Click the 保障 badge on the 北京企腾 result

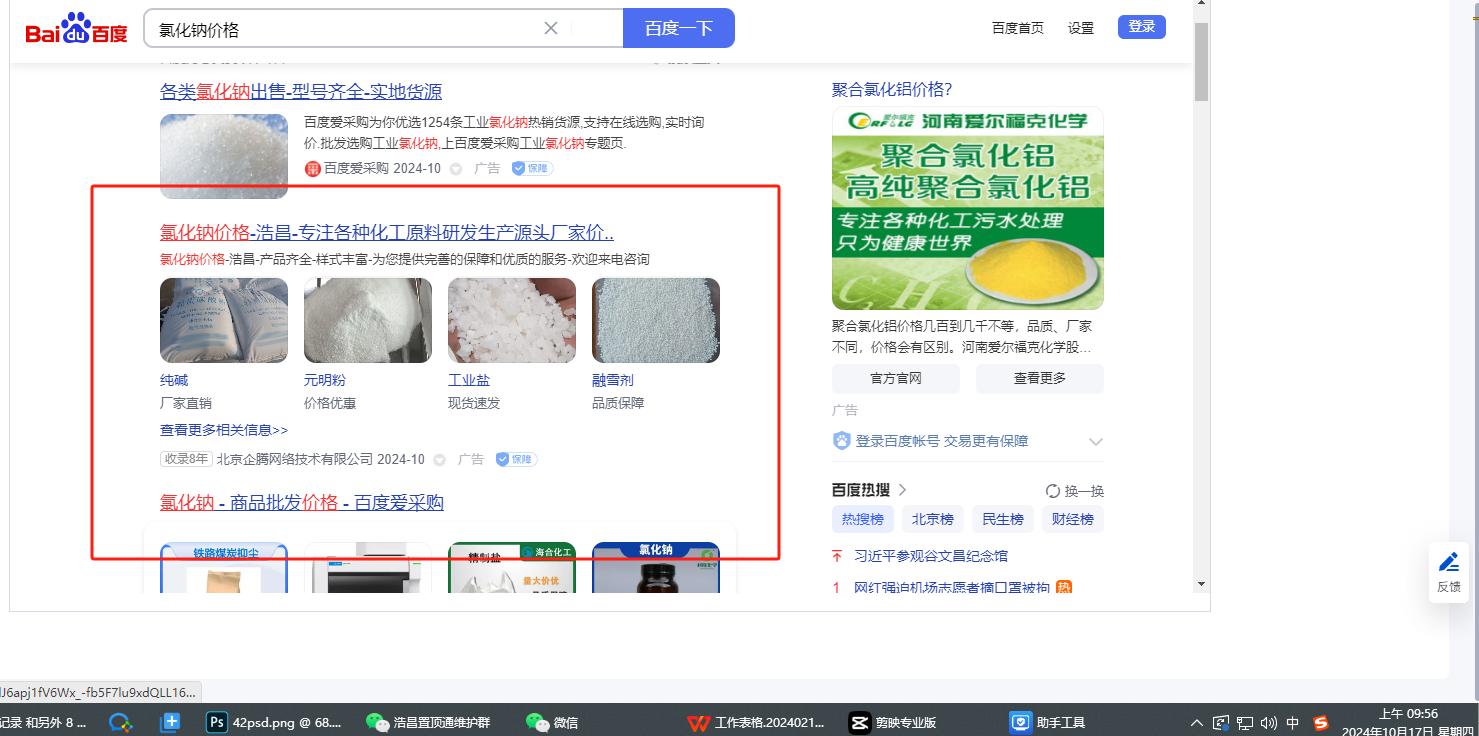[x=517, y=459]
